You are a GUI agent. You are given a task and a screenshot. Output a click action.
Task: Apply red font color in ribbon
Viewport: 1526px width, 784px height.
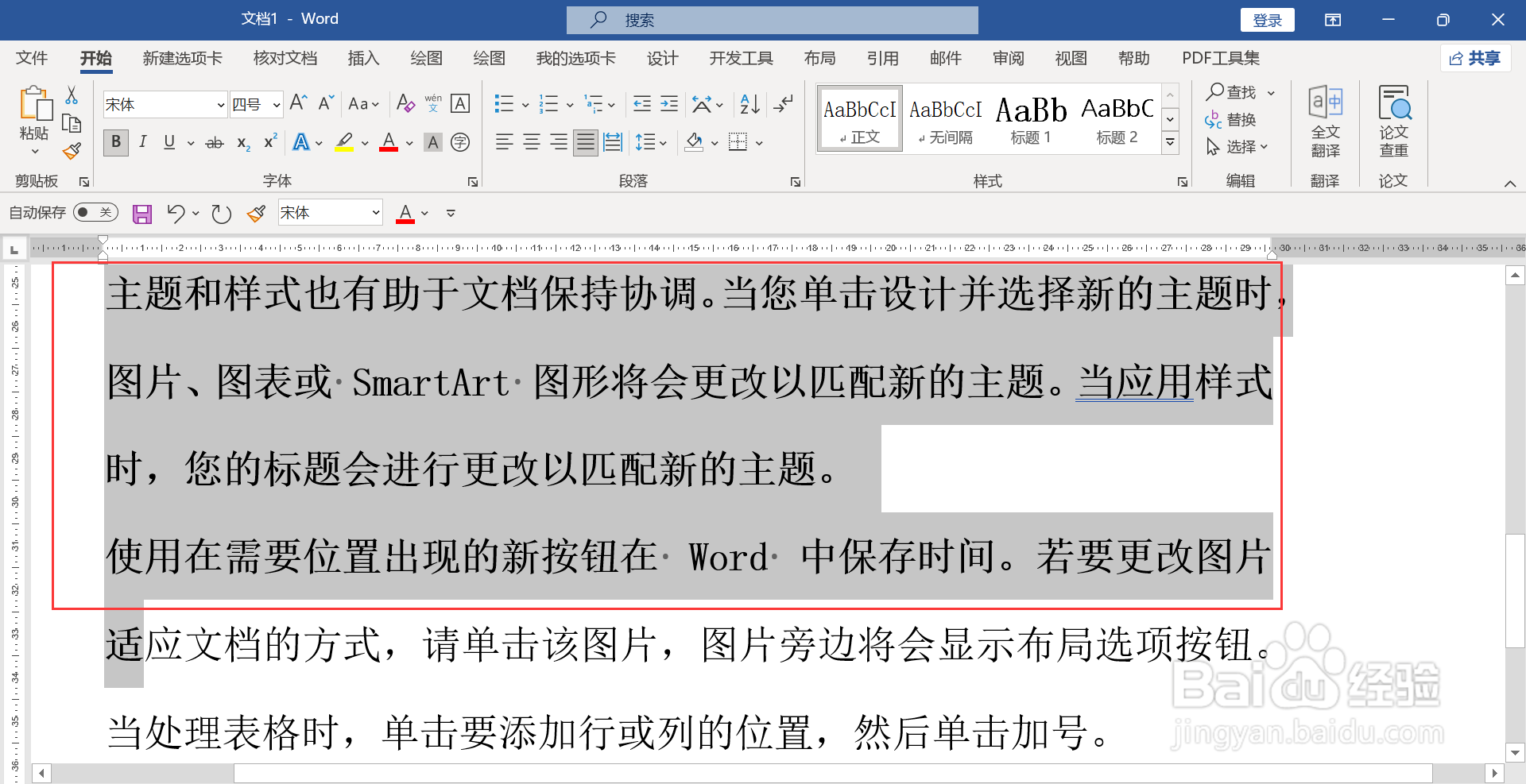389,143
